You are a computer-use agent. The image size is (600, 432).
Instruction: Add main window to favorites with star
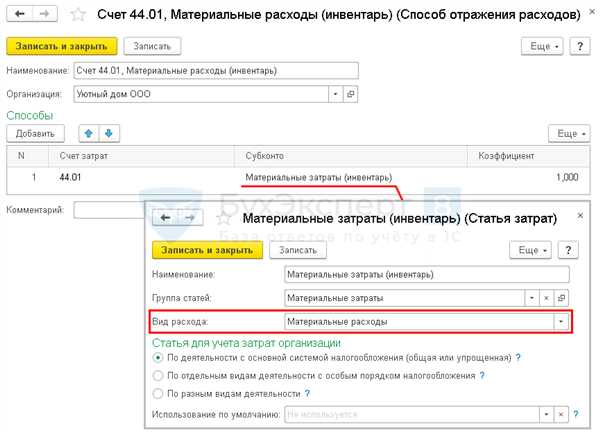(x=78, y=15)
